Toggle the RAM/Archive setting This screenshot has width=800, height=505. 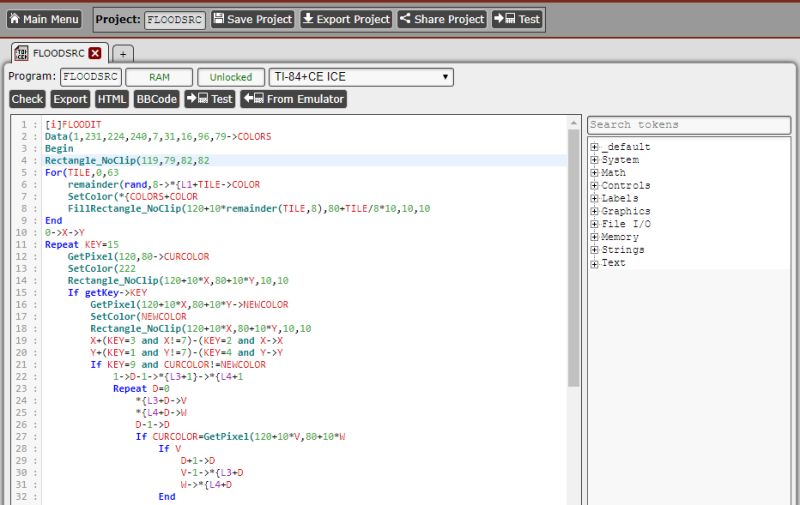[x=159, y=77]
